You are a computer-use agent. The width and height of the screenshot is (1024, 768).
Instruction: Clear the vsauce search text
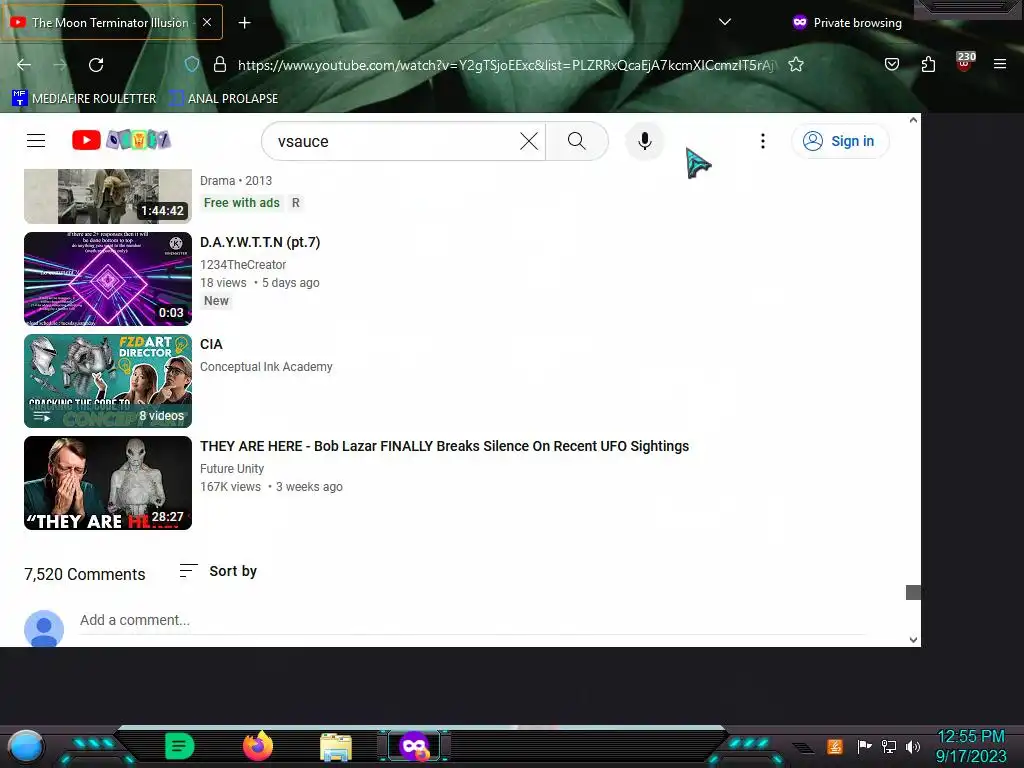click(529, 141)
